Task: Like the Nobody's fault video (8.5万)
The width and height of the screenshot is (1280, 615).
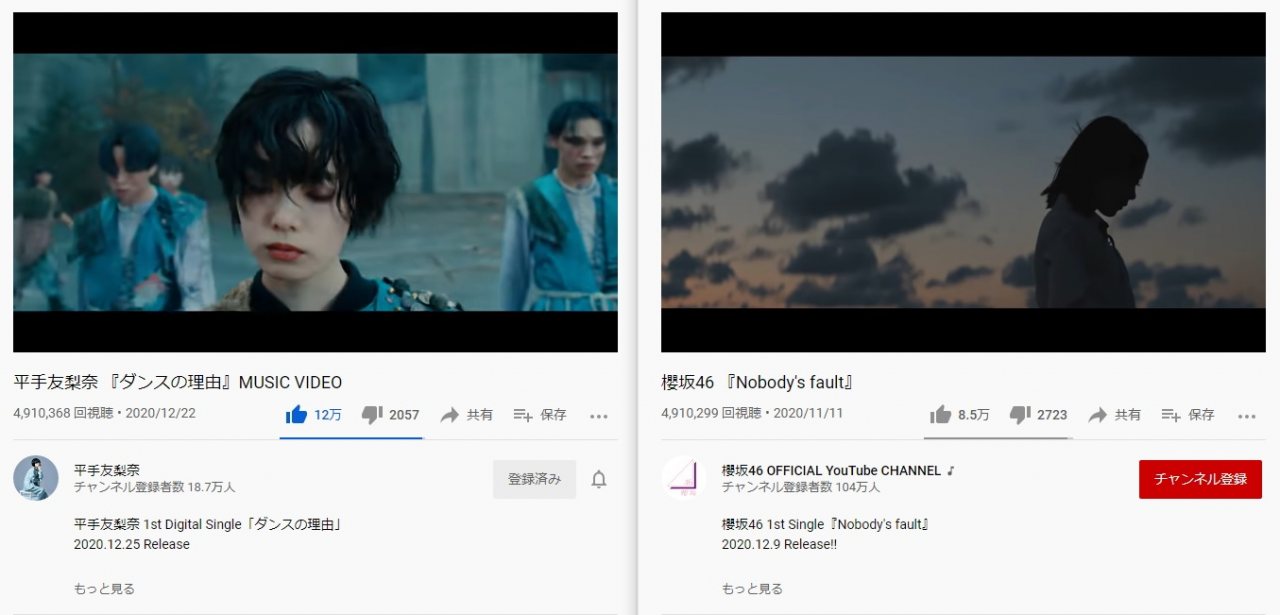Action: (x=960, y=415)
